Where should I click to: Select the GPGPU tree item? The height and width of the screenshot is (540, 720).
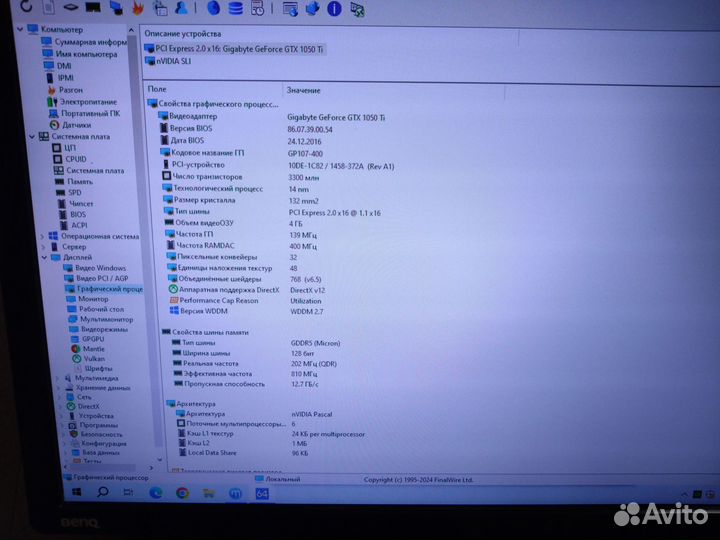coord(93,338)
